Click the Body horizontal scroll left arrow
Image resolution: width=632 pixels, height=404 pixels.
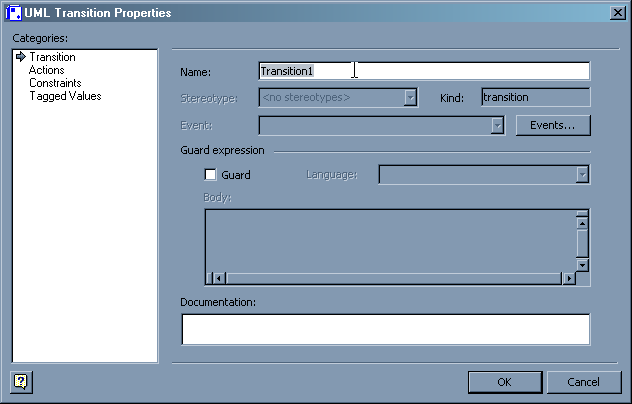point(213,278)
